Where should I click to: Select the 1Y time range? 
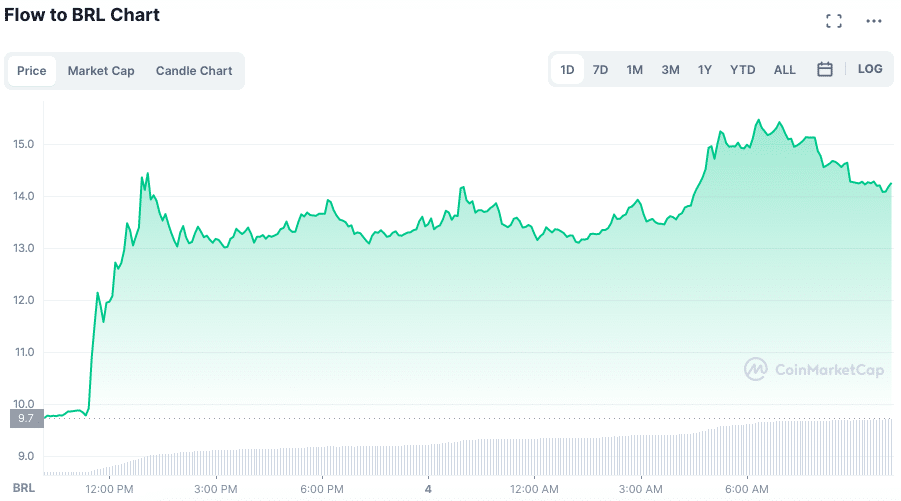pos(705,70)
